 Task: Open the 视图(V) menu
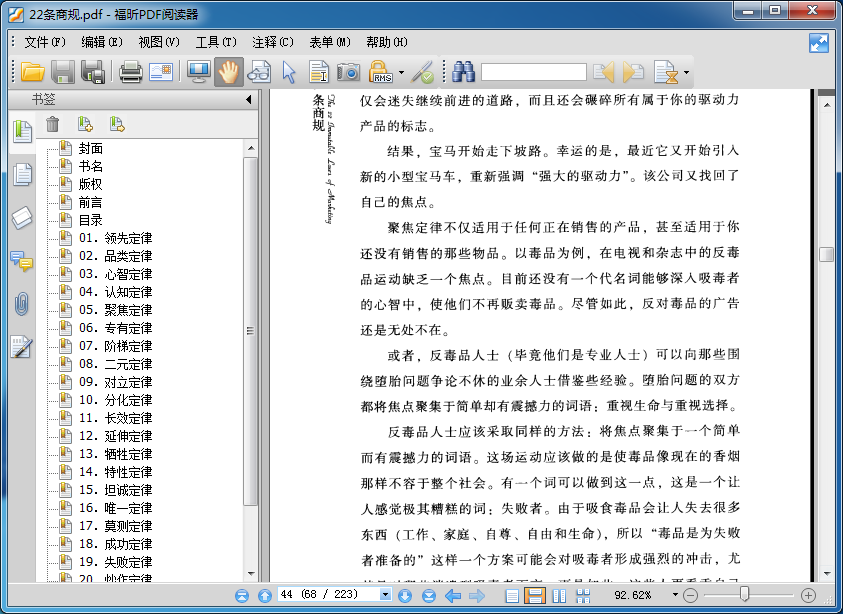pyautogui.click(x=159, y=42)
